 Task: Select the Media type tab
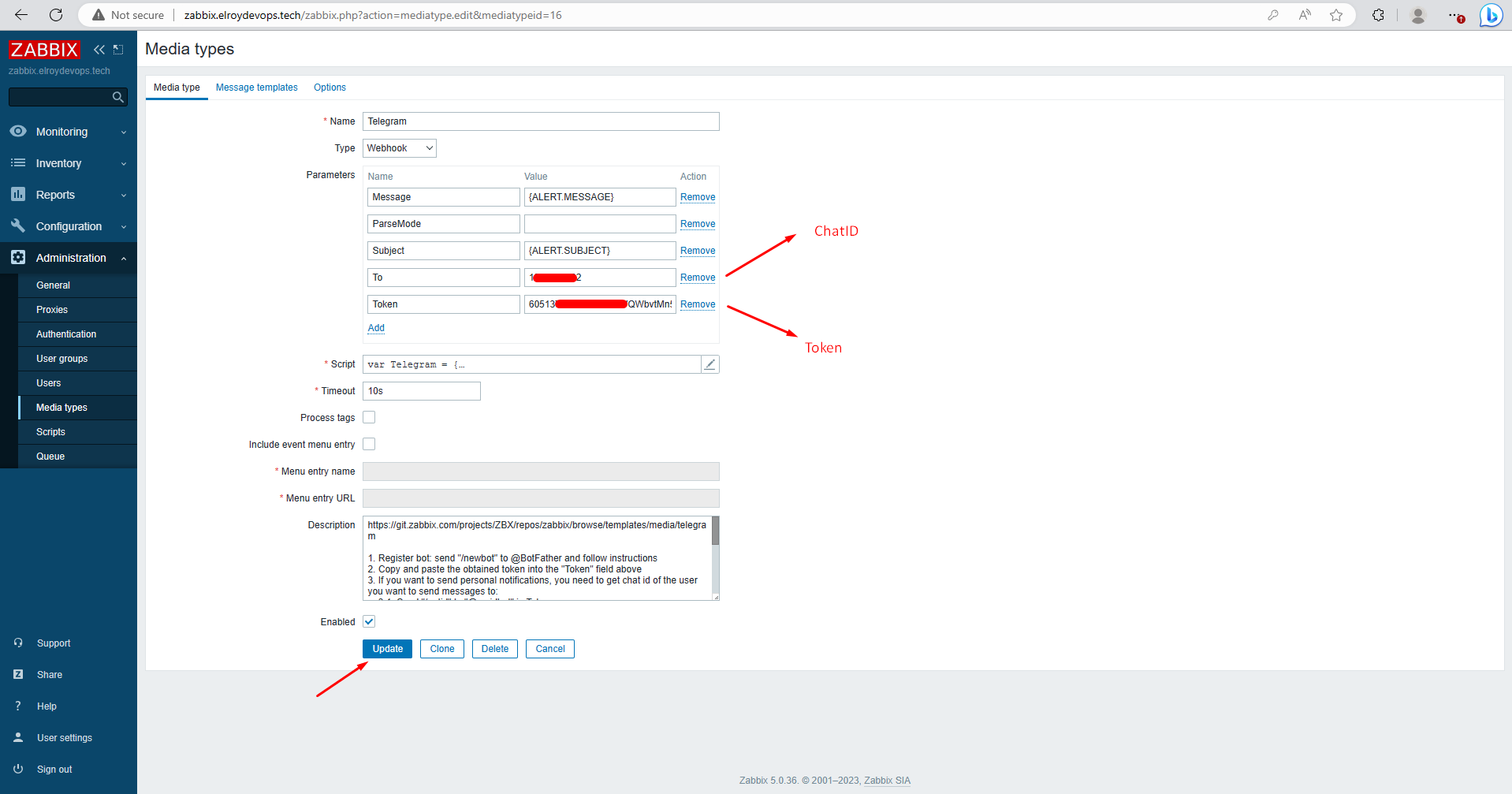pos(177,88)
